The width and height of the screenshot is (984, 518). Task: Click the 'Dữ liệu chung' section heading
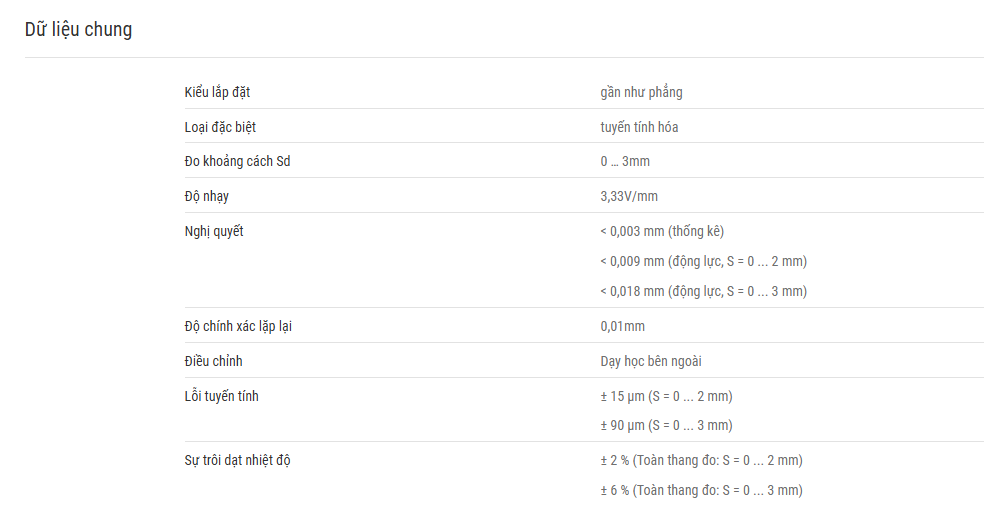(78, 30)
